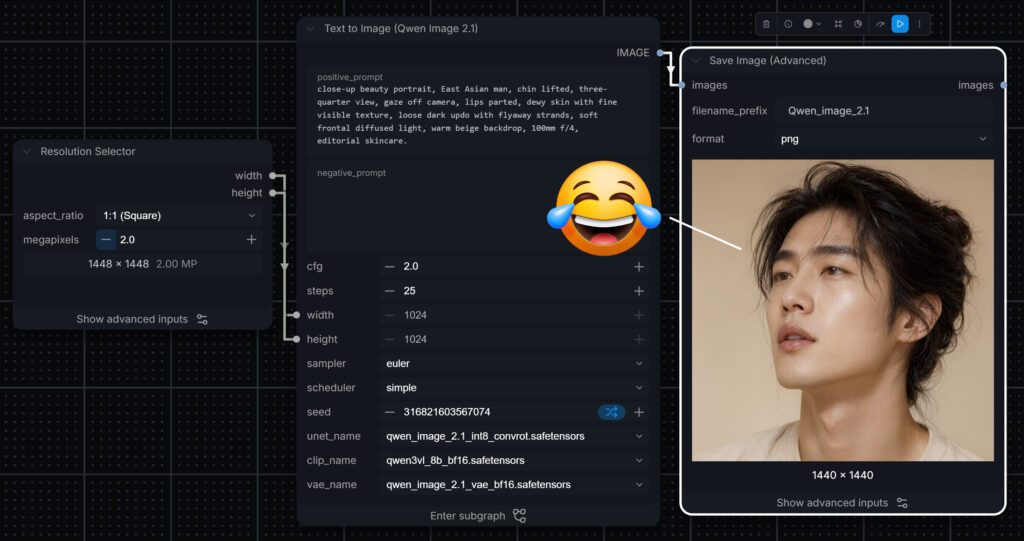Show advanced inputs in Save Image node

842,503
